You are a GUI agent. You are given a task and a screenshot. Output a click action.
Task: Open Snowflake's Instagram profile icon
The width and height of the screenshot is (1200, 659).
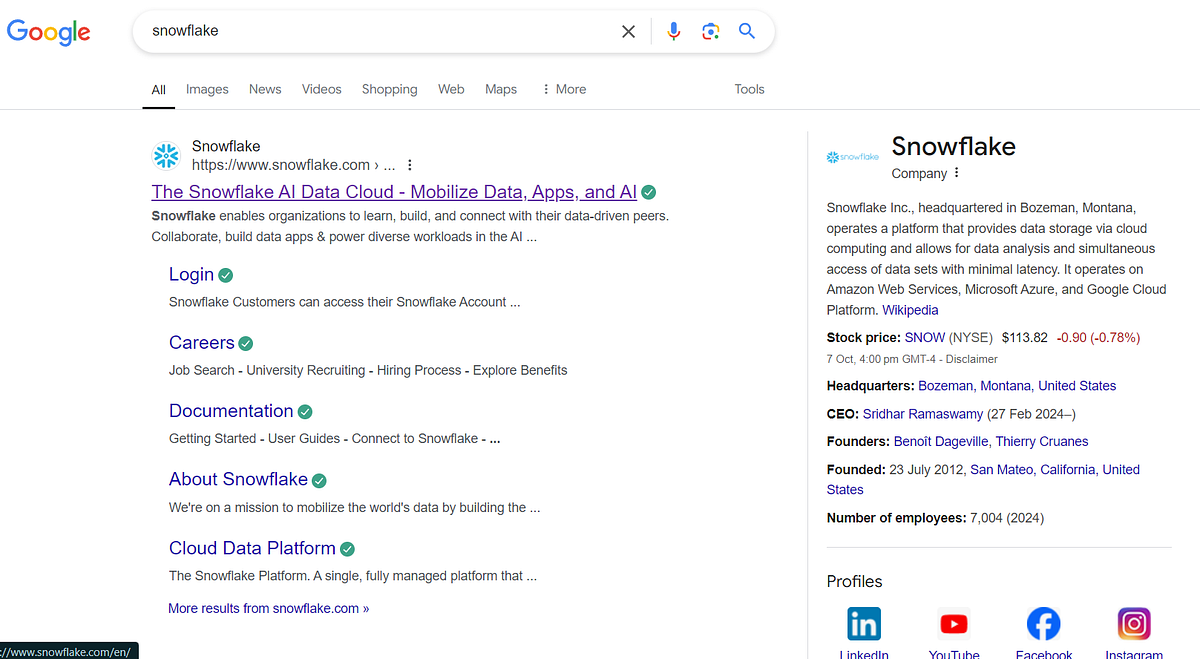pos(1134,622)
